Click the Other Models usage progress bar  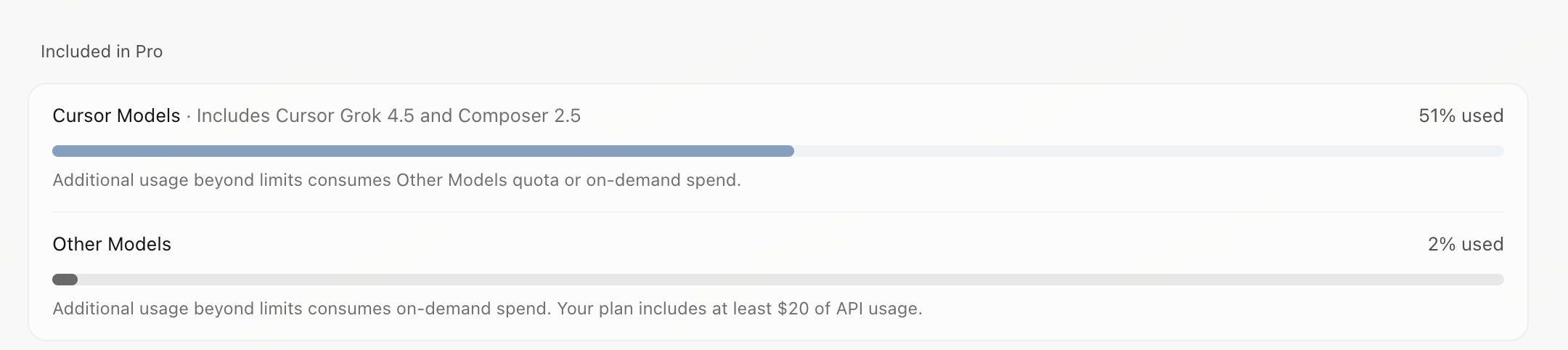pyautogui.click(x=777, y=280)
